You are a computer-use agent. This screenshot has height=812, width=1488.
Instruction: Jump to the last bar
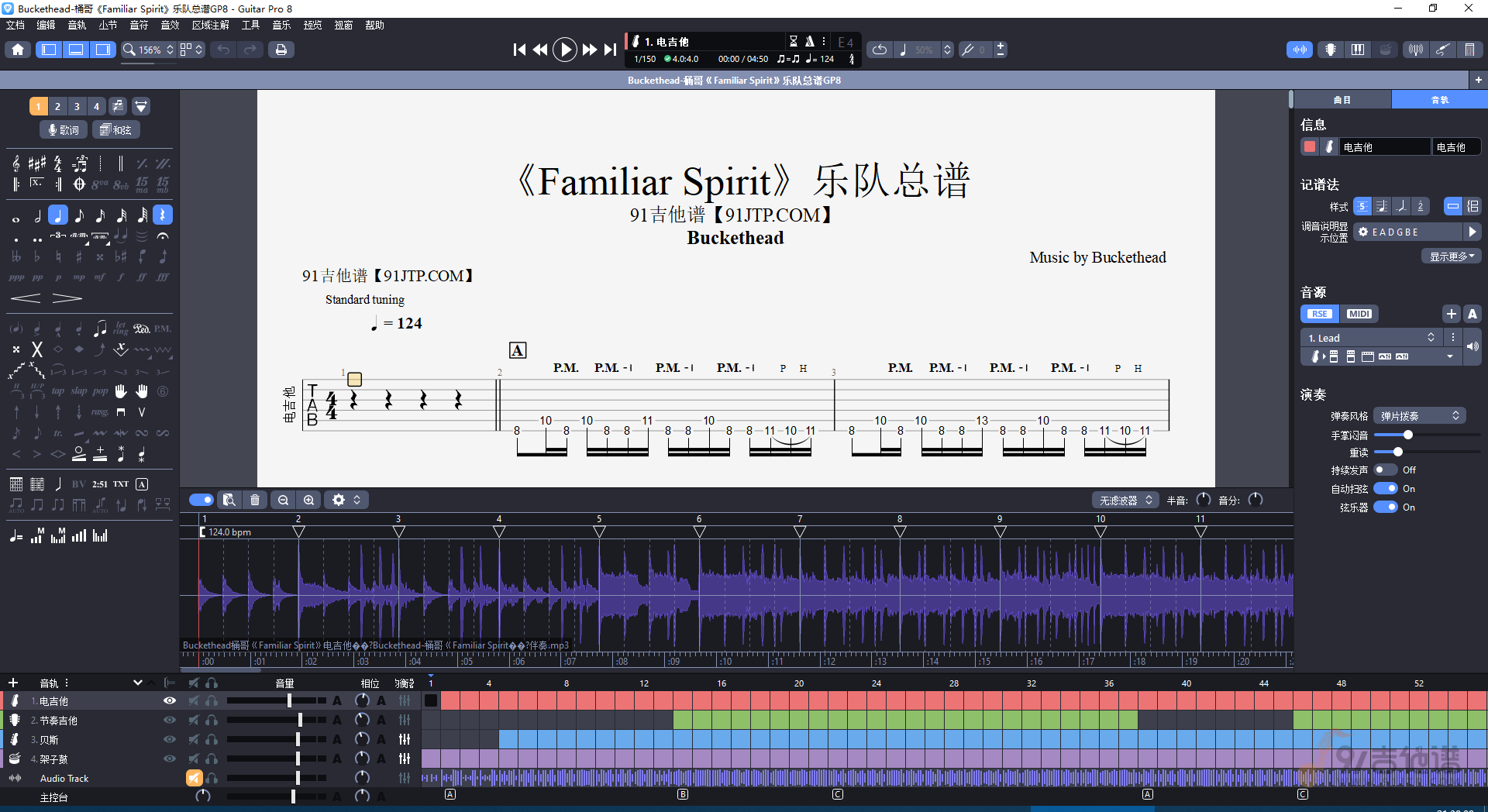click(x=611, y=50)
